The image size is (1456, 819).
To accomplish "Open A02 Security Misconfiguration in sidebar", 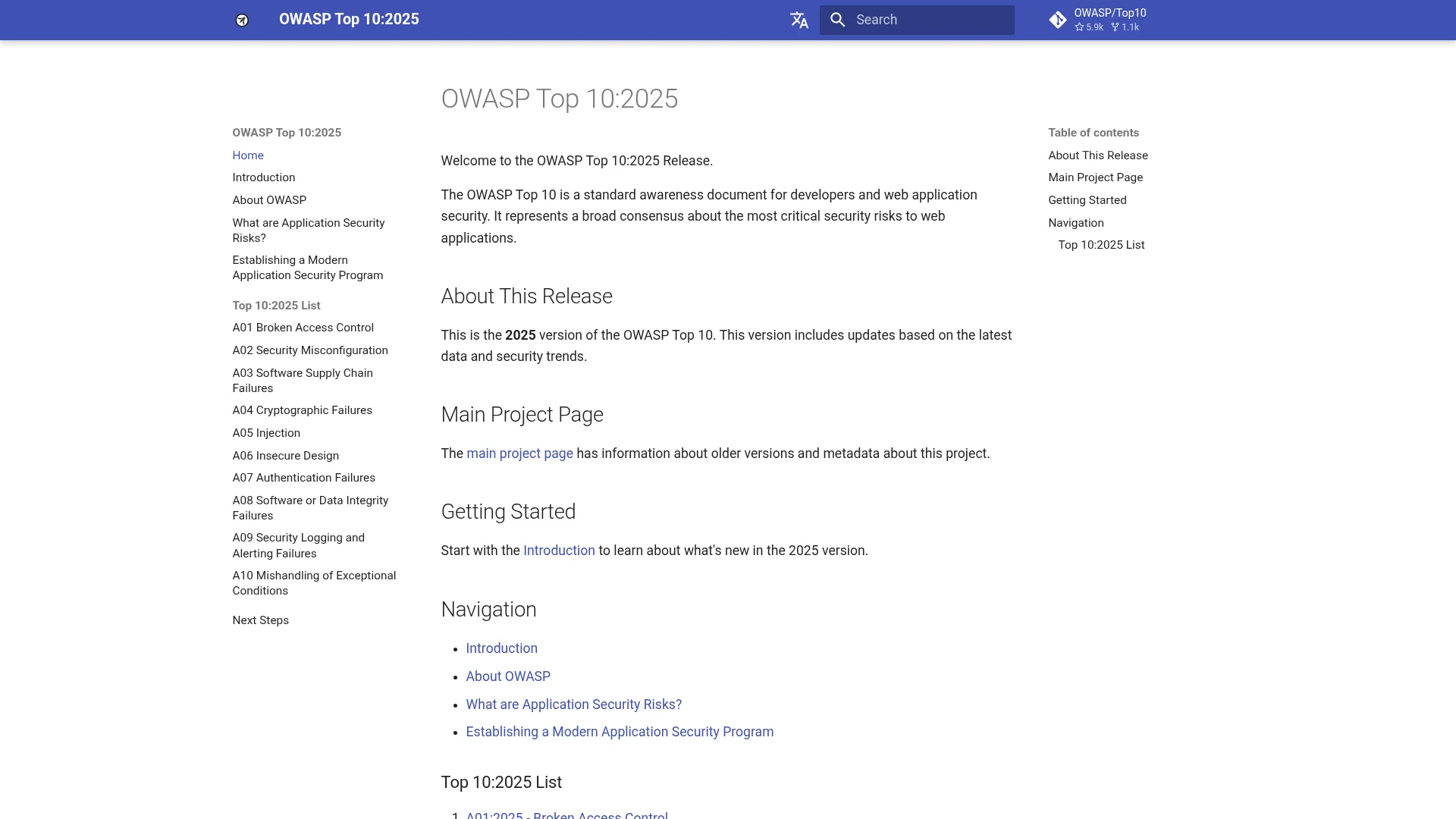I will coord(310,350).
